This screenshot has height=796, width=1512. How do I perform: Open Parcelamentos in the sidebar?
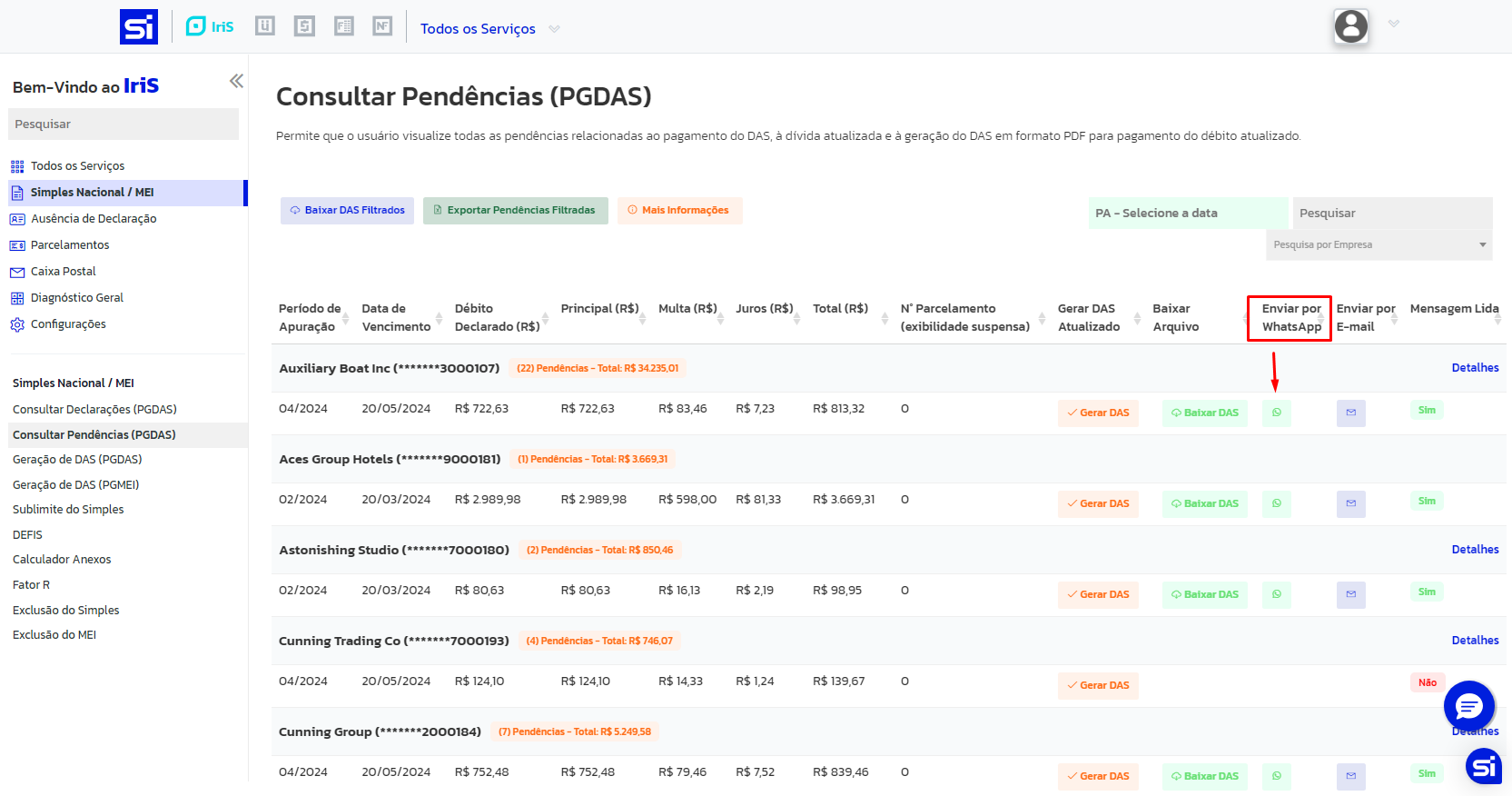tap(70, 245)
